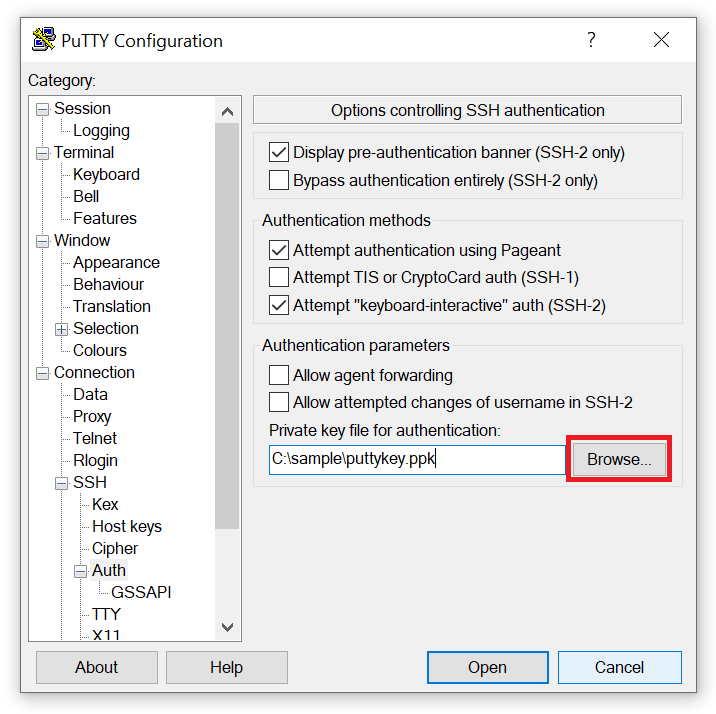This screenshot has height=714, width=716.
Task: Collapse the Auth tree node
Action: (80, 571)
